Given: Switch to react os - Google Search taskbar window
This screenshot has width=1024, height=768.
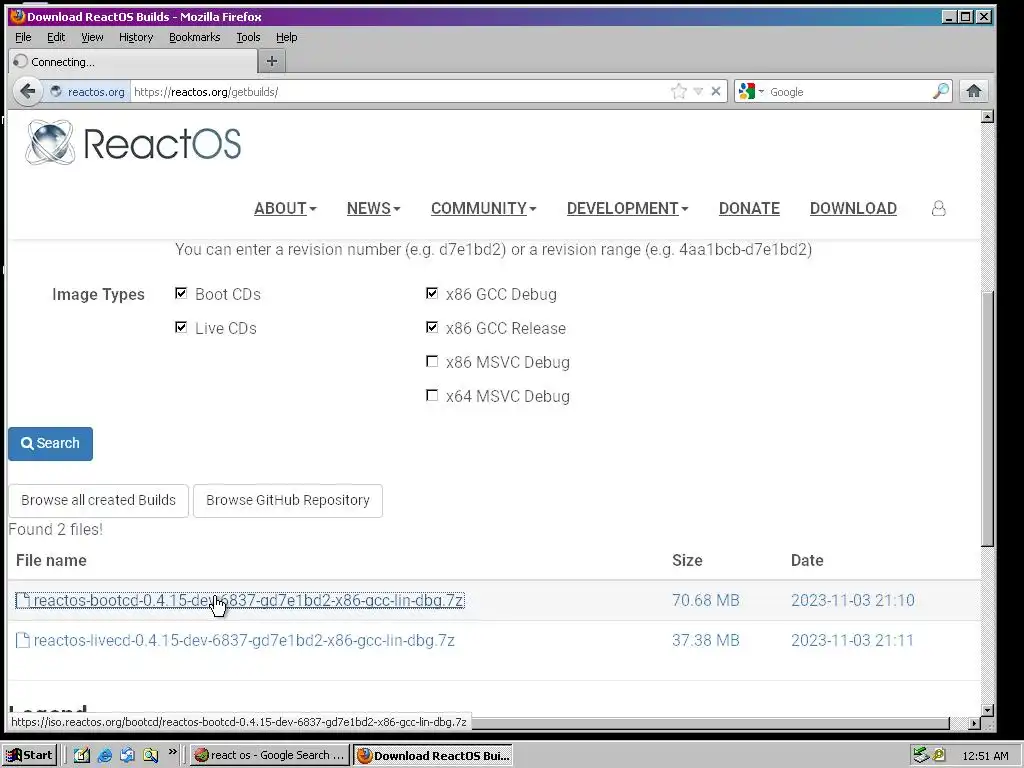Looking at the screenshot, I should tap(270, 755).
